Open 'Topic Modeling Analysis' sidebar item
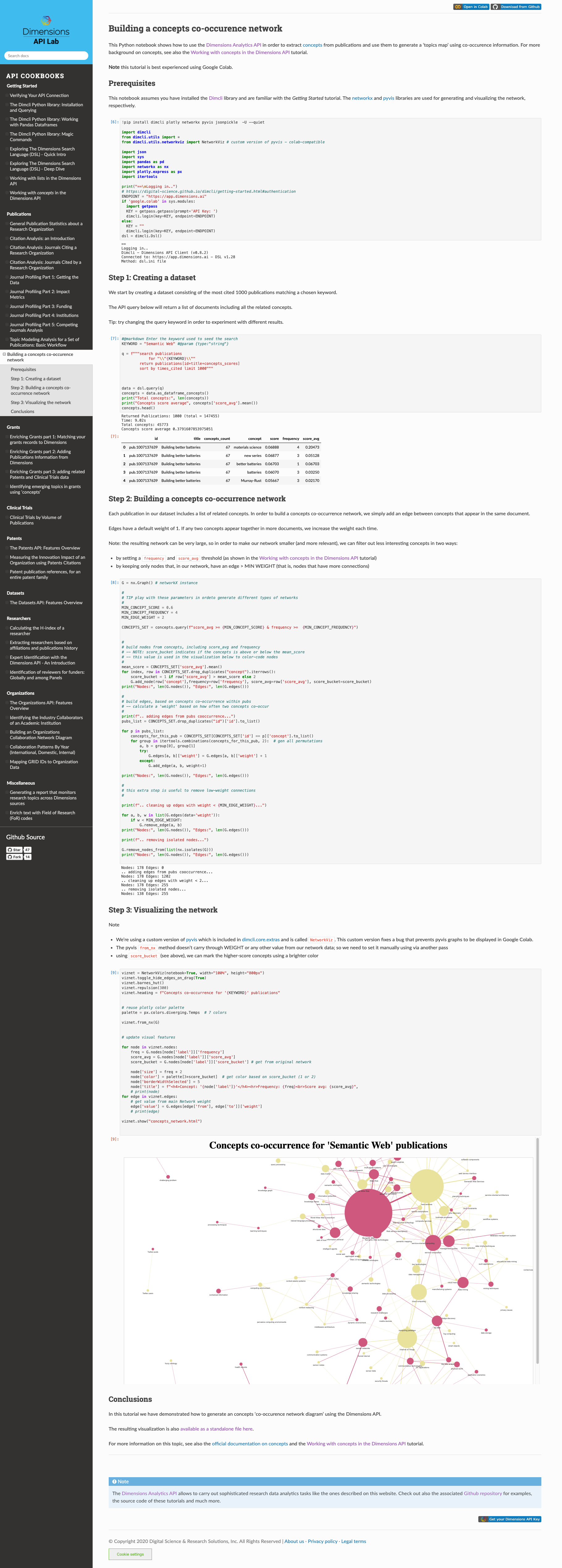This screenshot has width=562, height=1568. (44, 342)
